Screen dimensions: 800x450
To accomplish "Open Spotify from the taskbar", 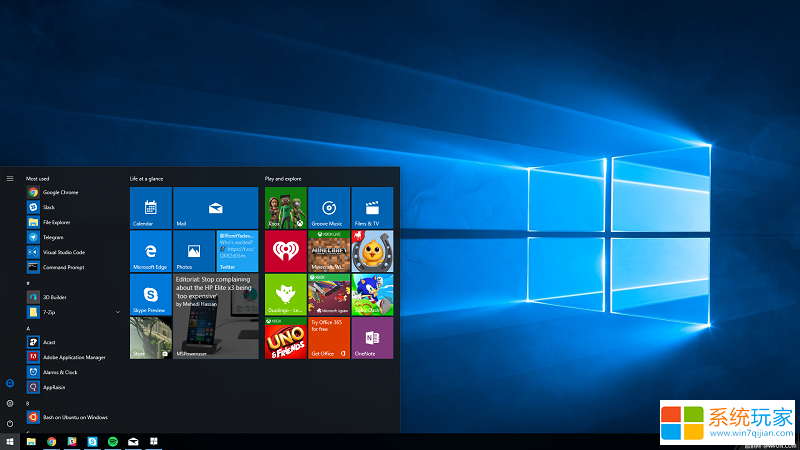I will [x=113, y=441].
